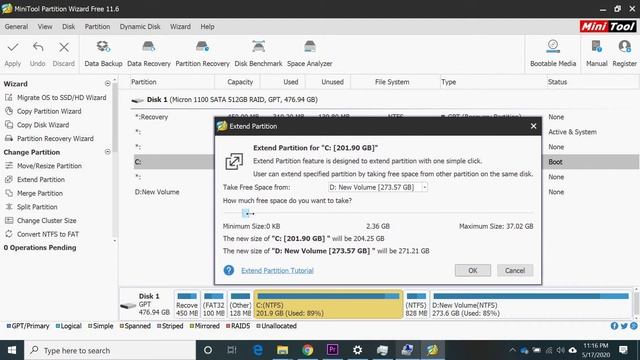Viewport: 640px width, 360px height.
Task: Click the Apply checkmark icon
Action: coord(13,47)
